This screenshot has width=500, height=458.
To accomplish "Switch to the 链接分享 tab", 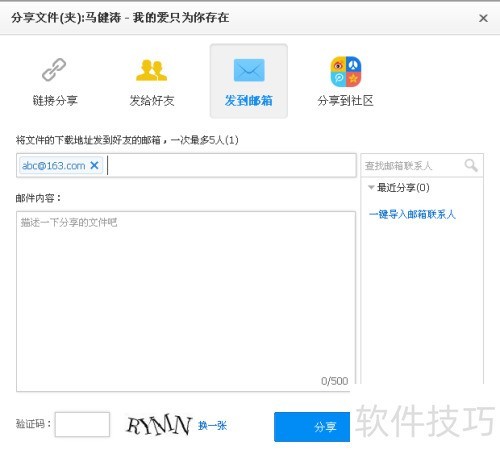I will (x=55, y=100).
